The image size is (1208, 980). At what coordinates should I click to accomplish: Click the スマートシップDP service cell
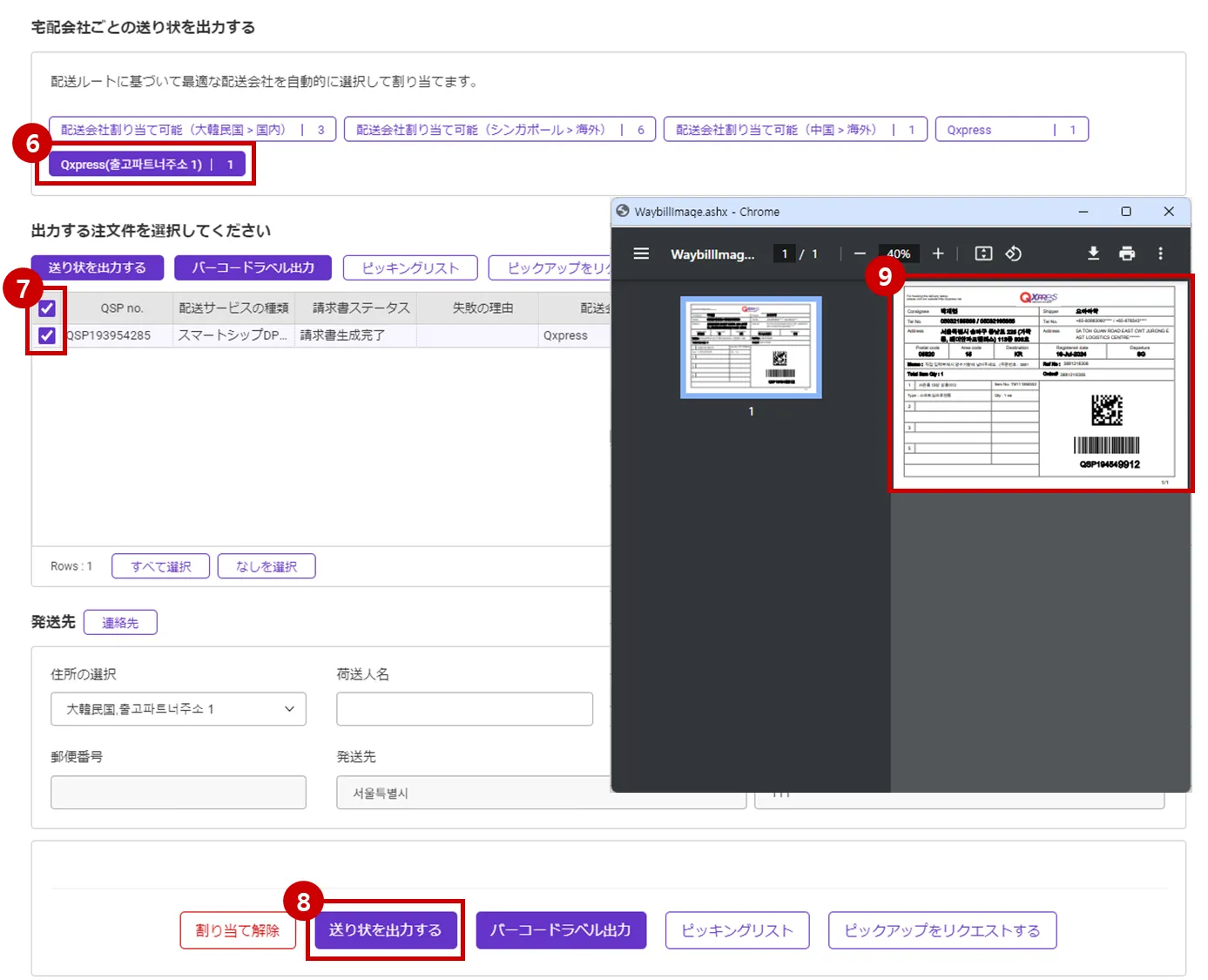coord(233,335)
